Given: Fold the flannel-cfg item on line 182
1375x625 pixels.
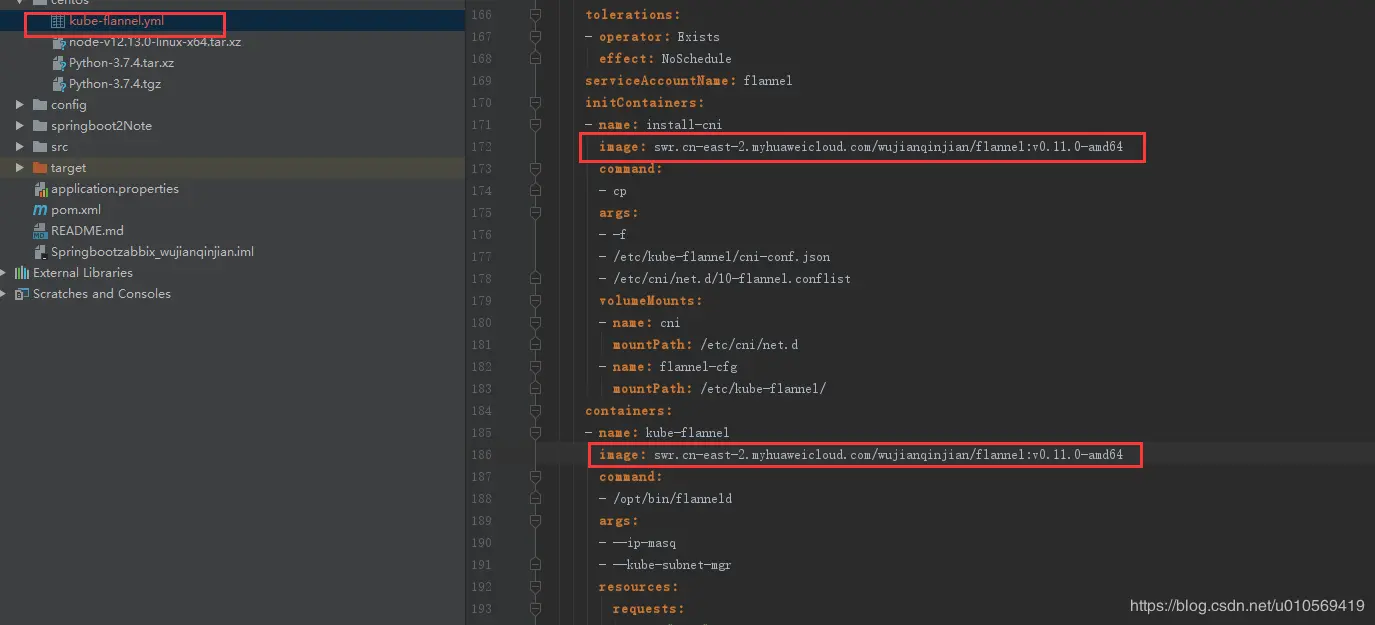Looking at the screenshot, I should [536, 367].
